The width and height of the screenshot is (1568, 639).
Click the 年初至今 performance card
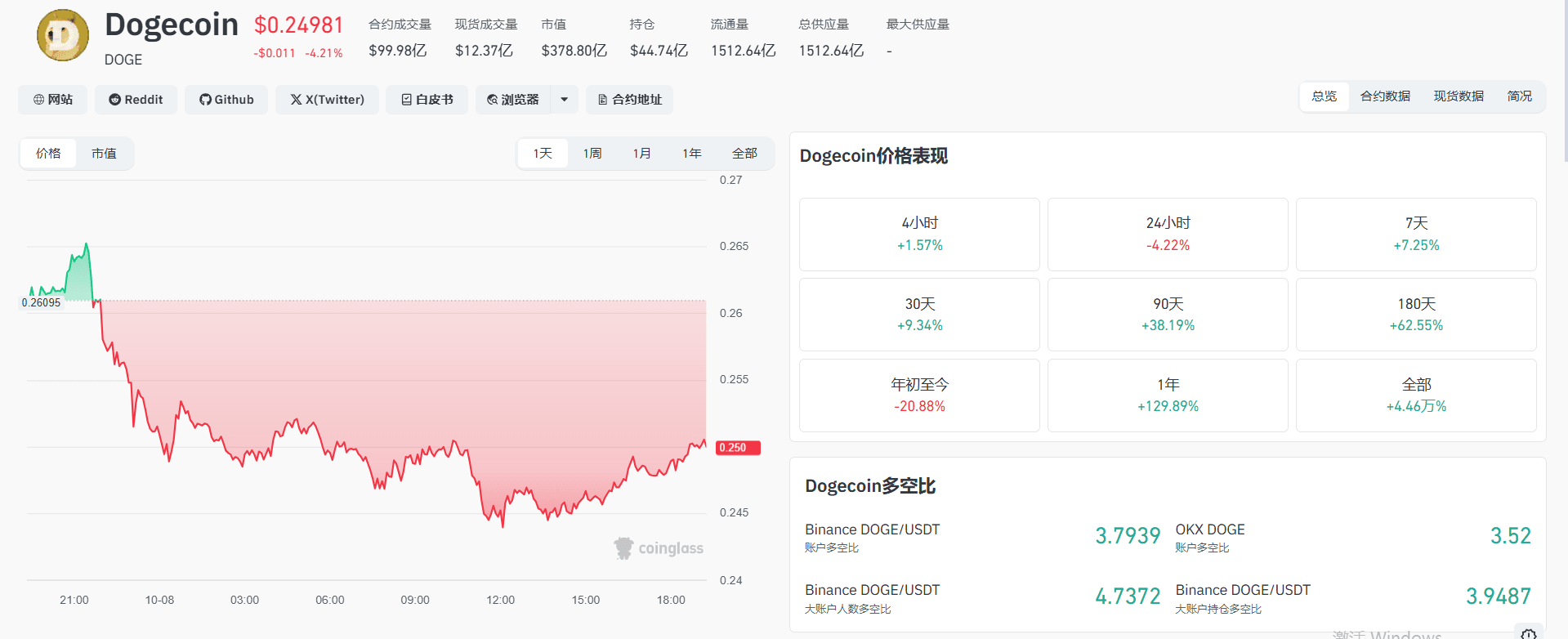pyautogui.click(x=919, y=395)
